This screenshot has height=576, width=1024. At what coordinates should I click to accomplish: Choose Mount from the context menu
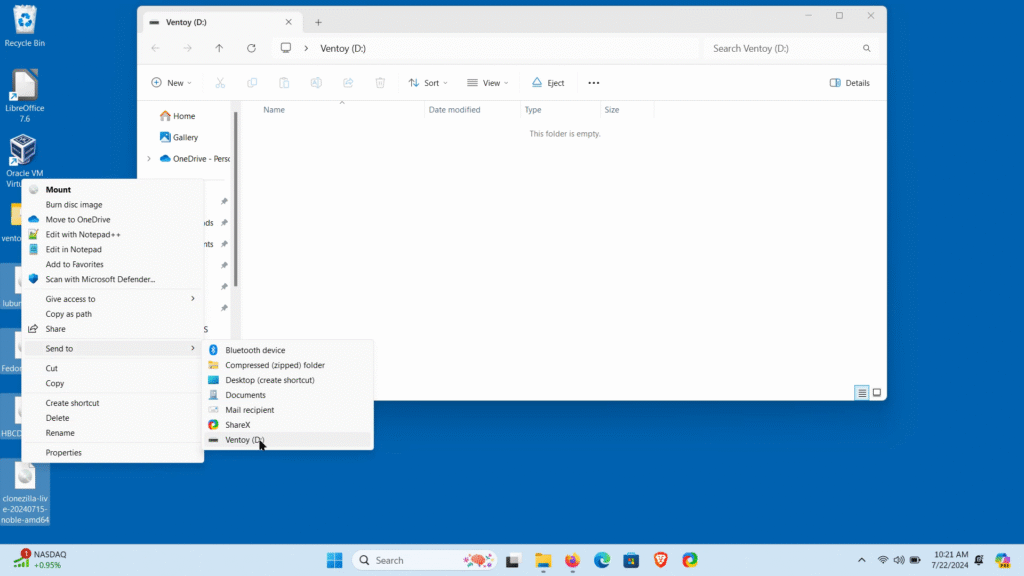(58, 189)
